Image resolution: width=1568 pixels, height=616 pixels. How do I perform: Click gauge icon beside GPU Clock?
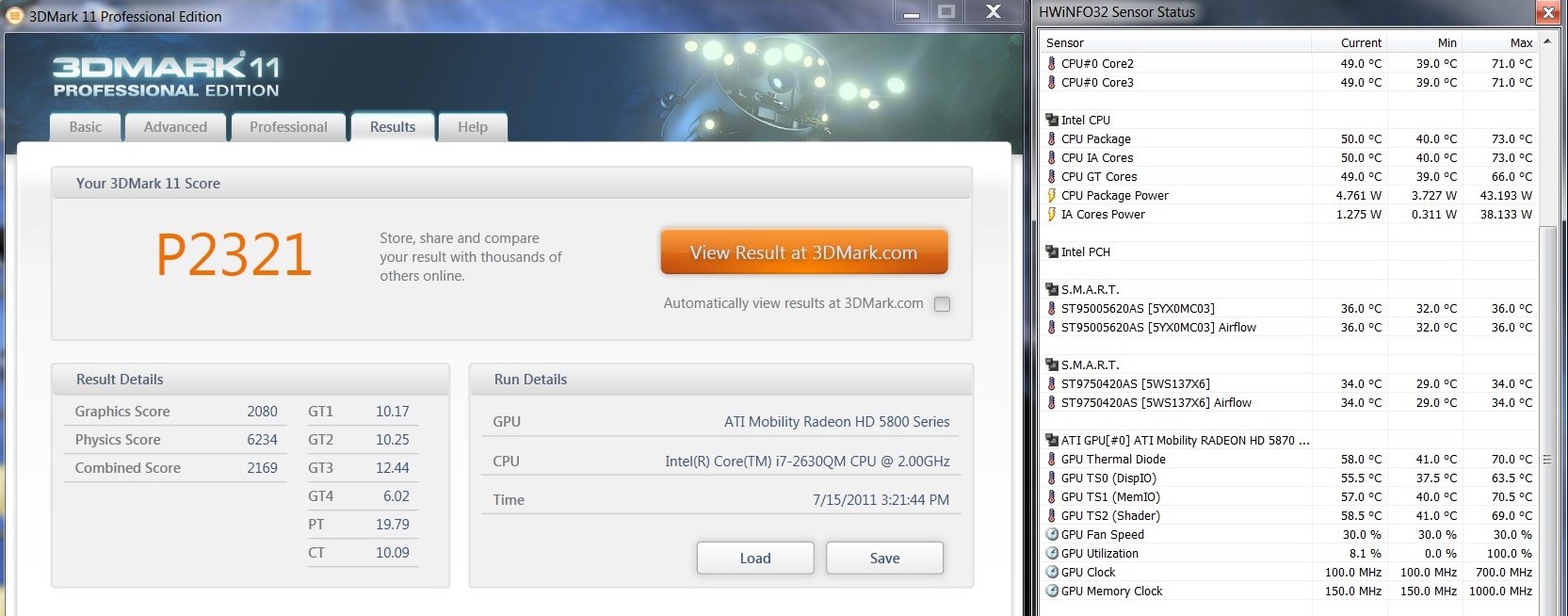coord(1052,572)
